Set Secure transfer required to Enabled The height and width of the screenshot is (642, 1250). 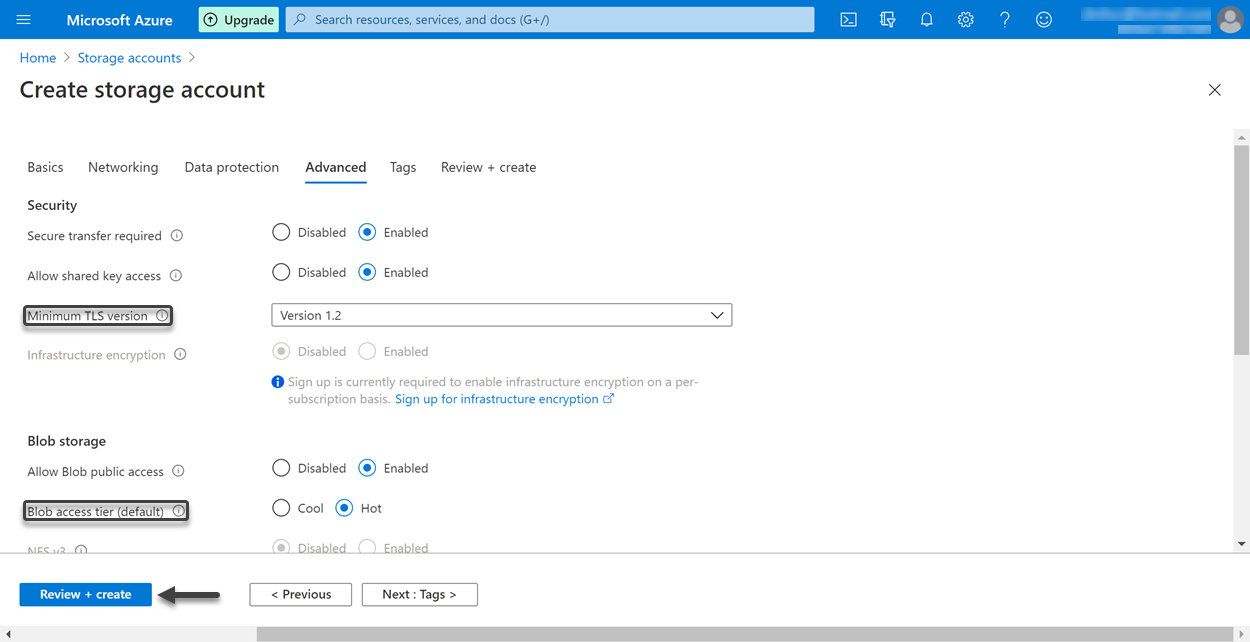point(367,232)
